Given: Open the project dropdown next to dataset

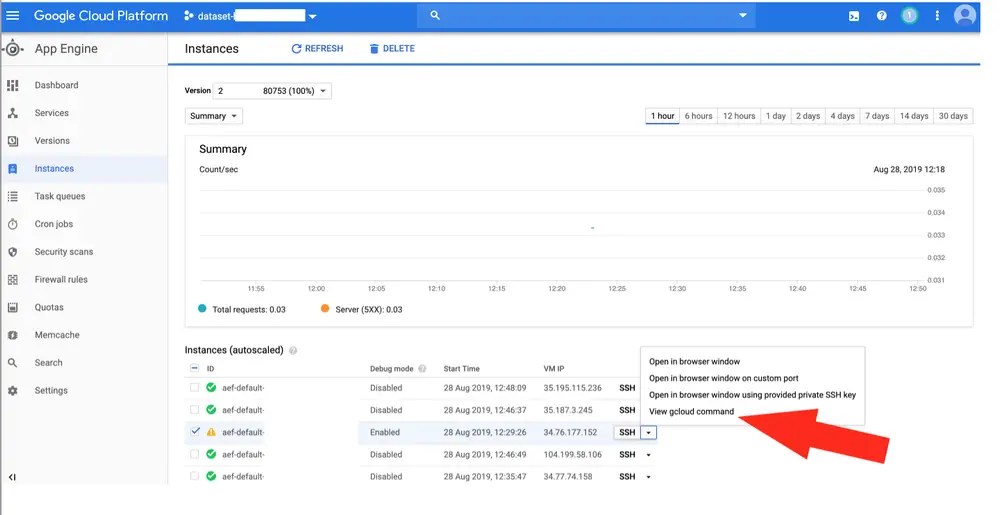Looking at the screenshot, I should [312, 17].
